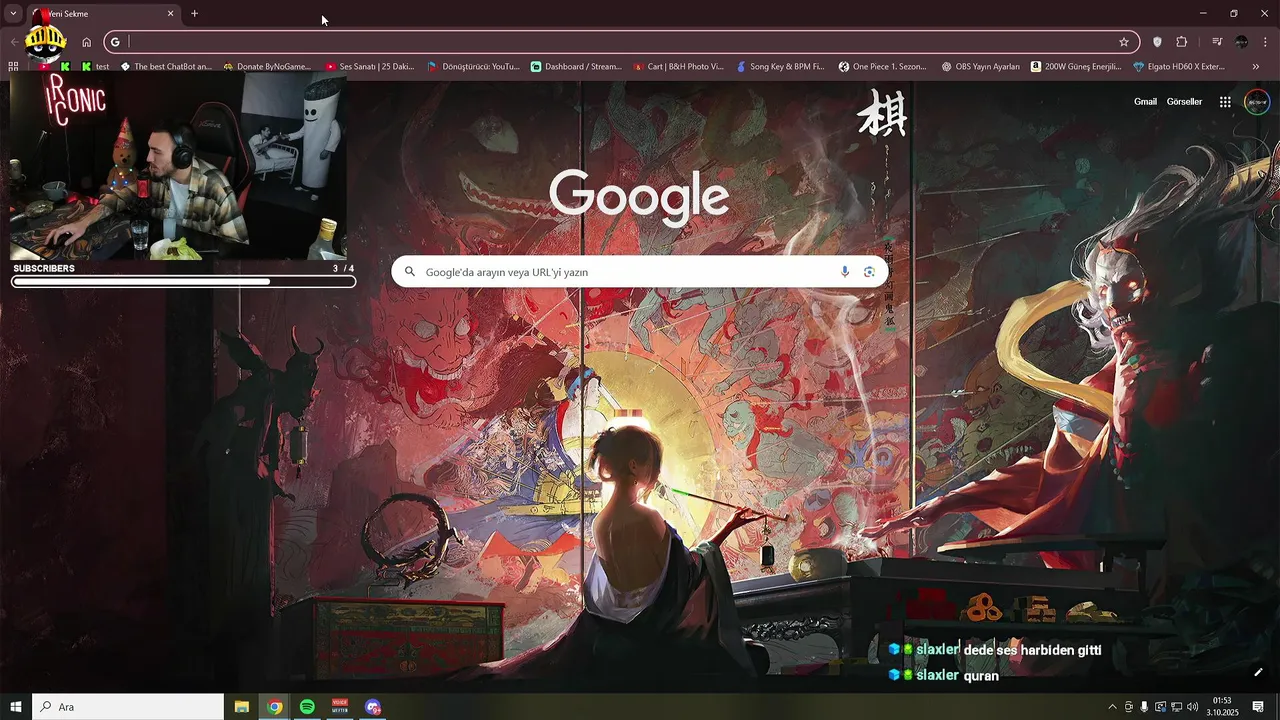Open a new tab with plus button
Screen dimensions: 1280x720
point(194,14)
